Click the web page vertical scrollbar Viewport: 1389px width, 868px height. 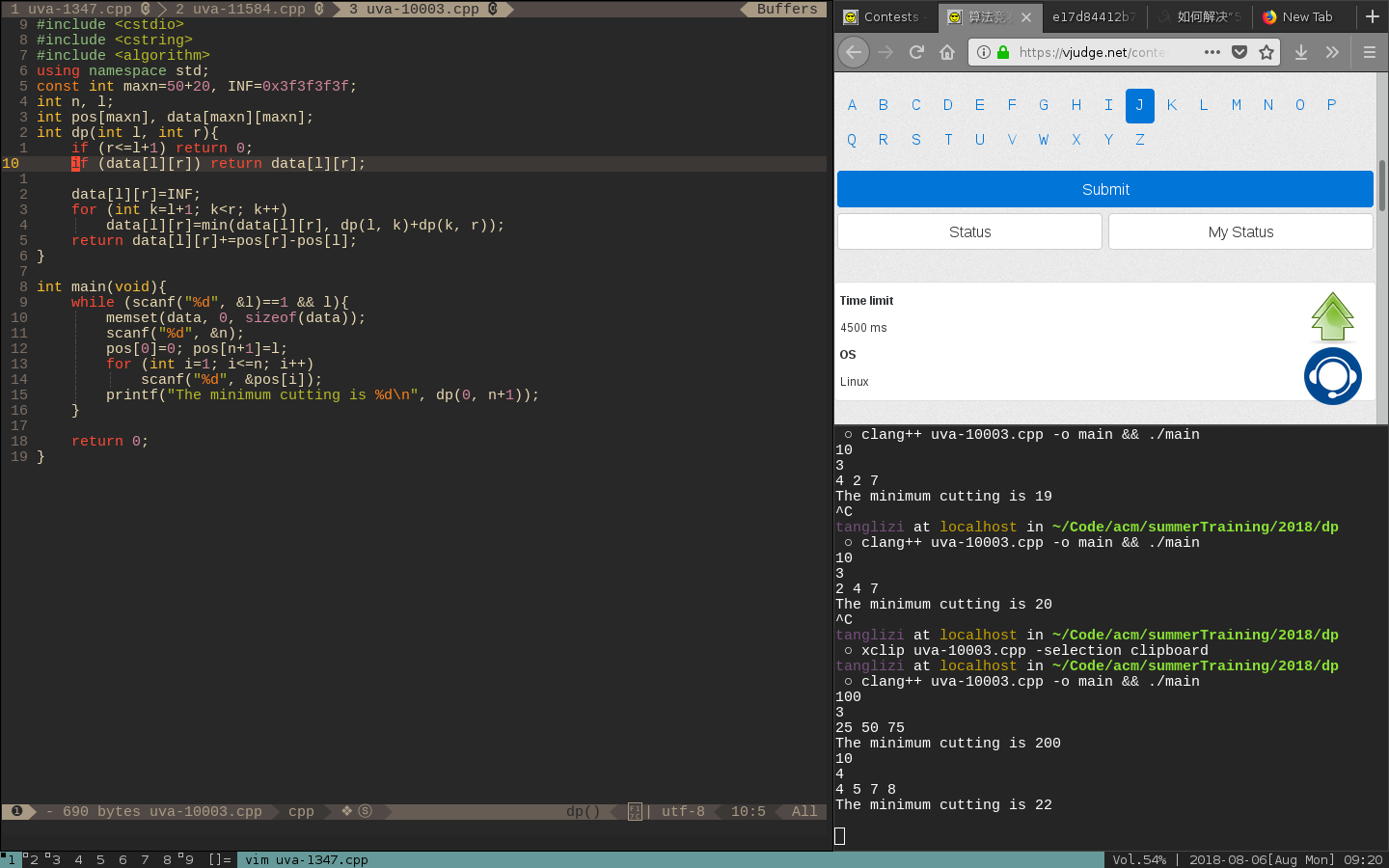pyautogui.click(x=1381, y=185)
